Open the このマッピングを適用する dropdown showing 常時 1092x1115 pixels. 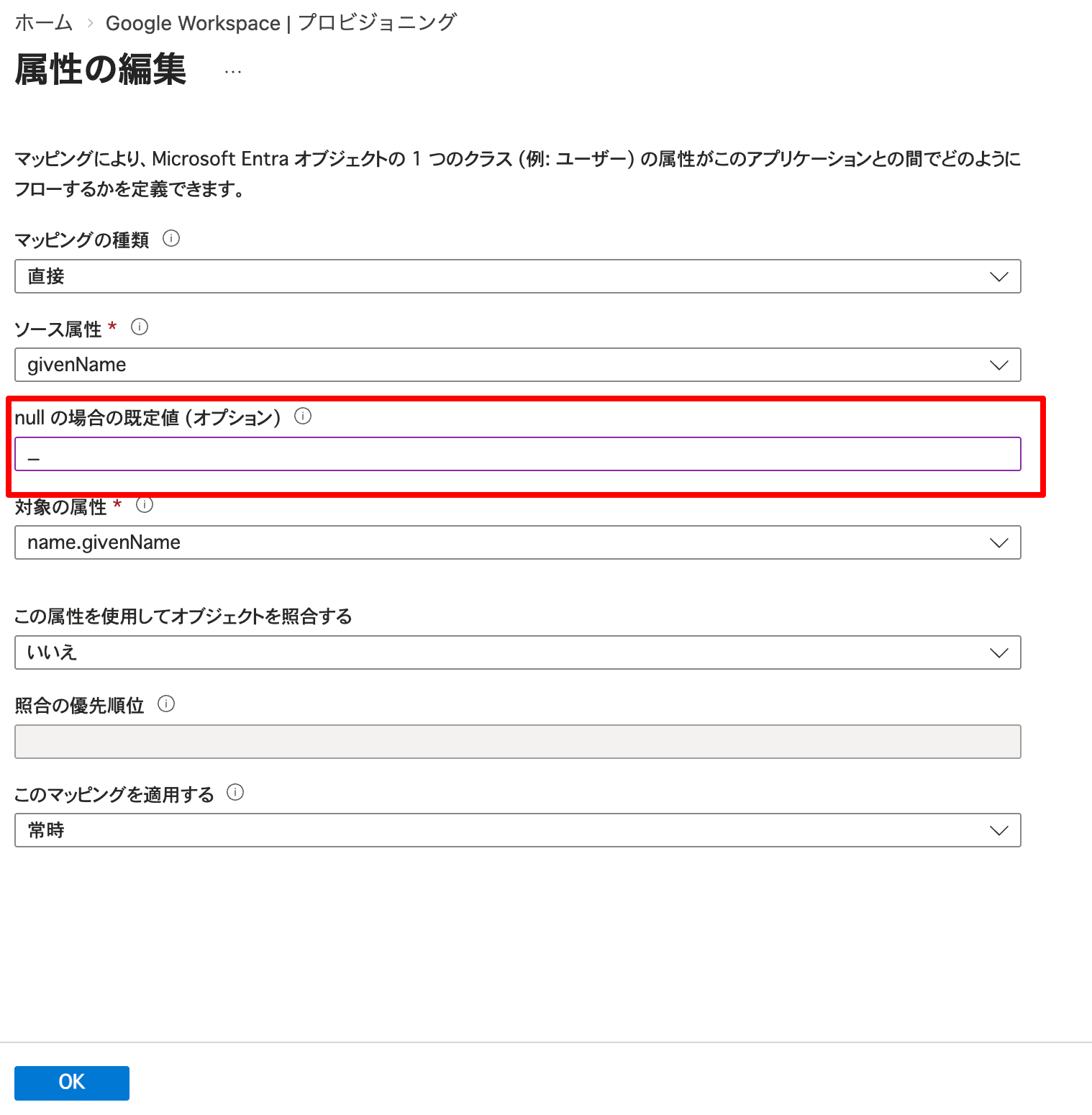click(x=998, y=830)
